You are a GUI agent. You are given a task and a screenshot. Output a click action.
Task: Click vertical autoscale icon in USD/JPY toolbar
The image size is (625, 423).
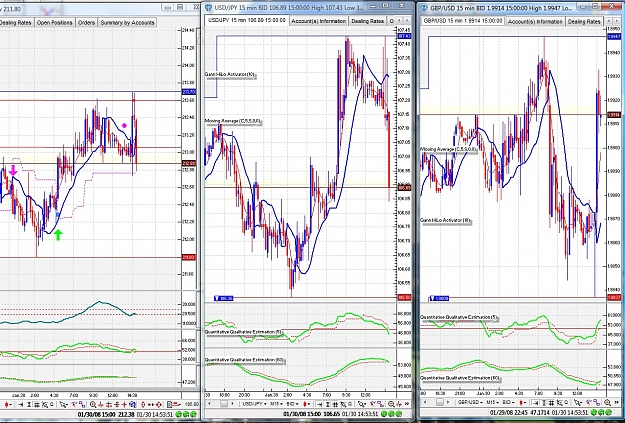[328, 404]
